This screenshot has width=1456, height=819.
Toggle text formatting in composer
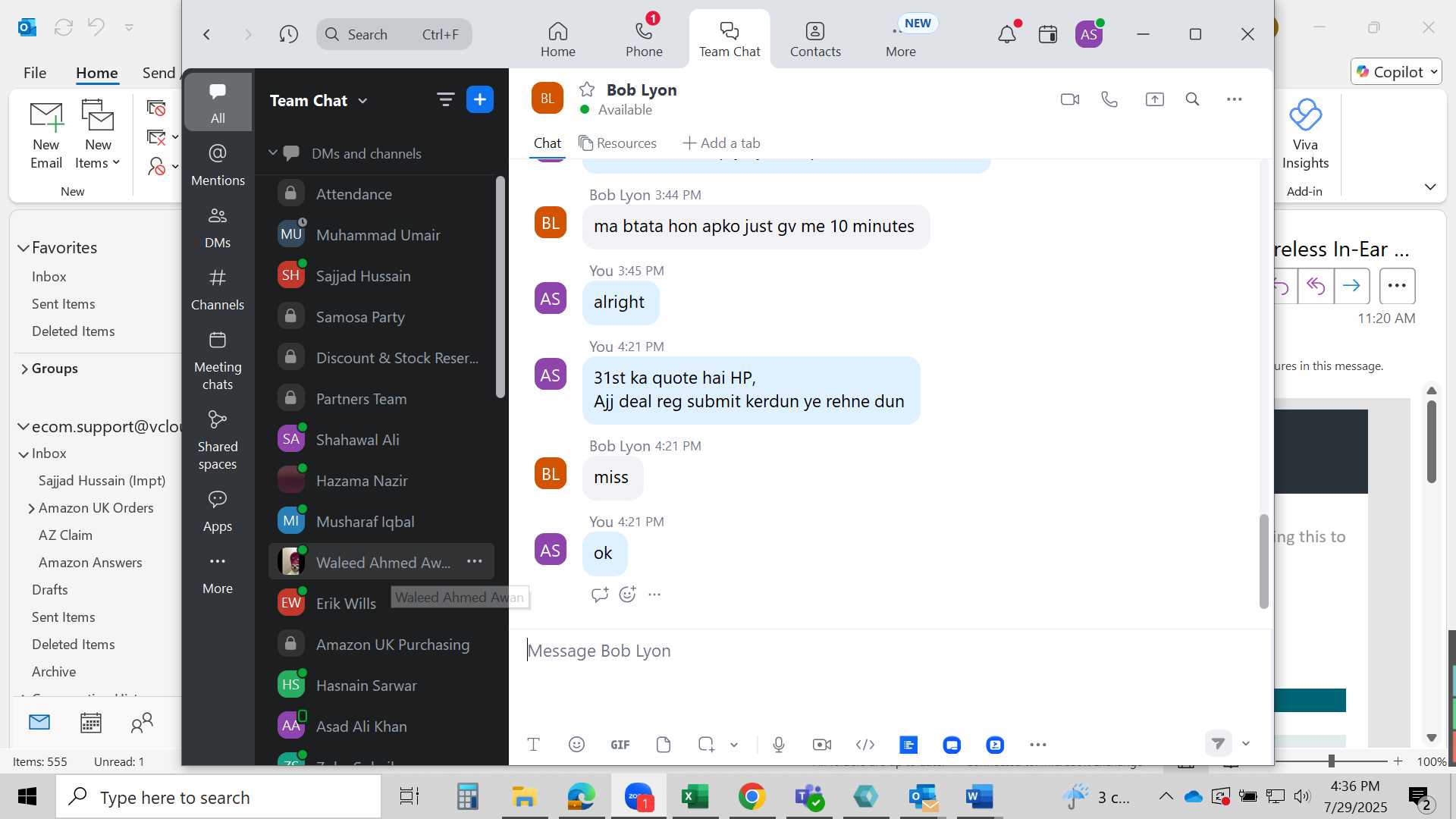pos(533,745)
